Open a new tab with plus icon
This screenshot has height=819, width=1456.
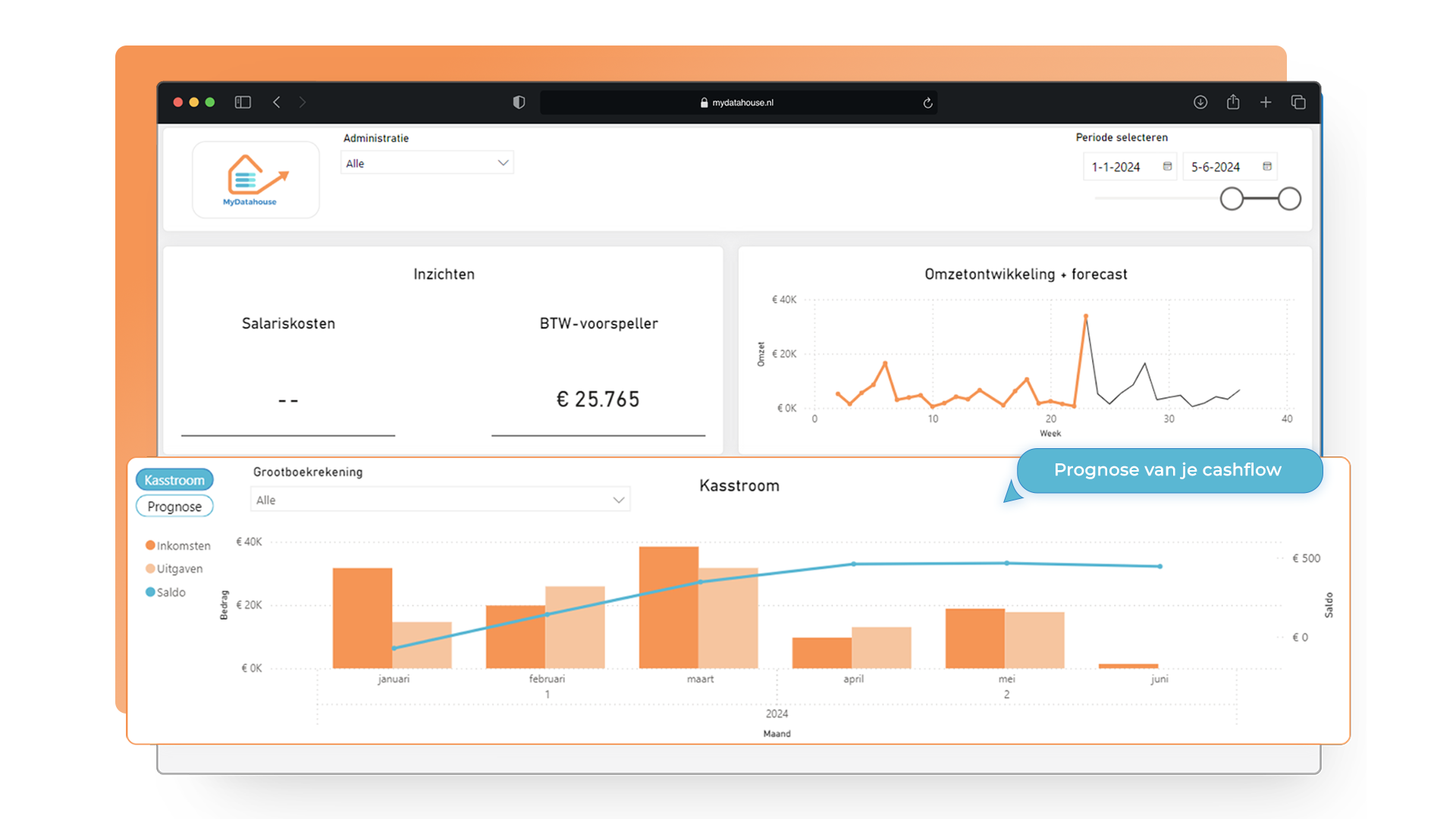pyautogui.click(x=1266, y=102)
